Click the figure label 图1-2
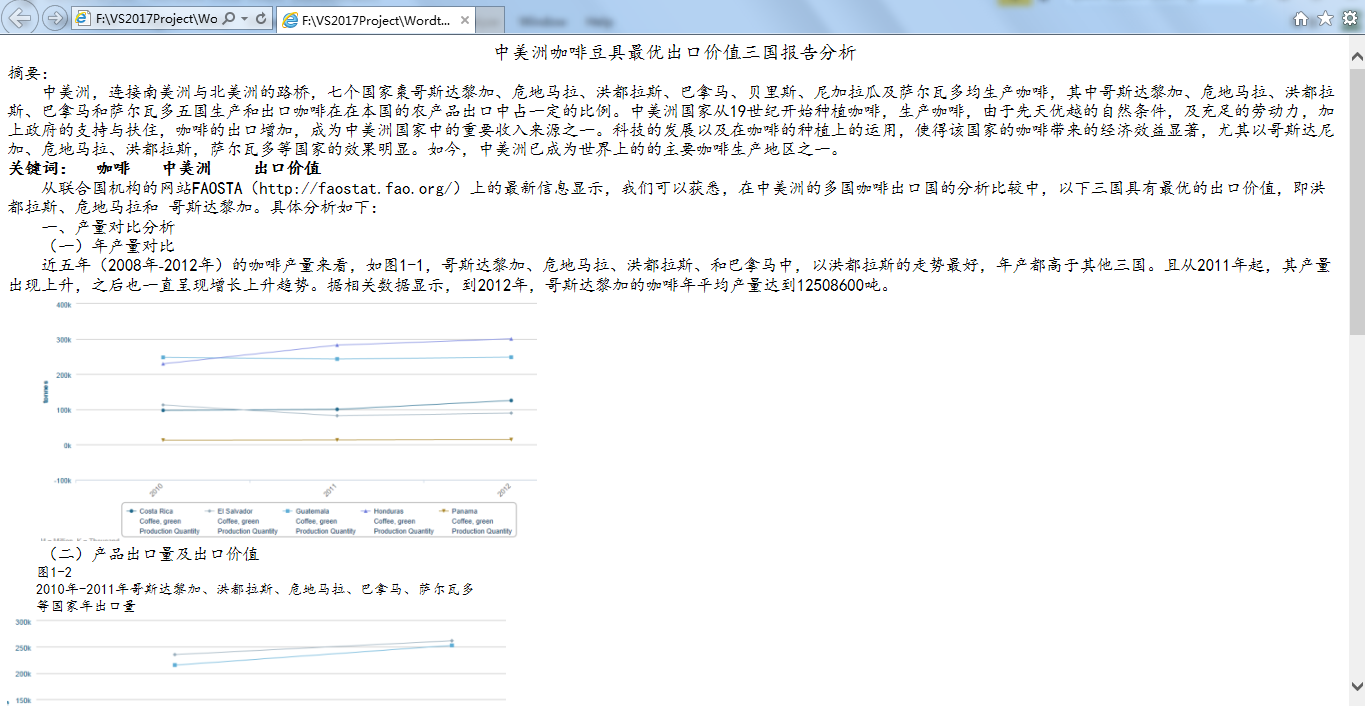Image resolution: width=1365 pixels, height=706 pixels. click(54, 572)
